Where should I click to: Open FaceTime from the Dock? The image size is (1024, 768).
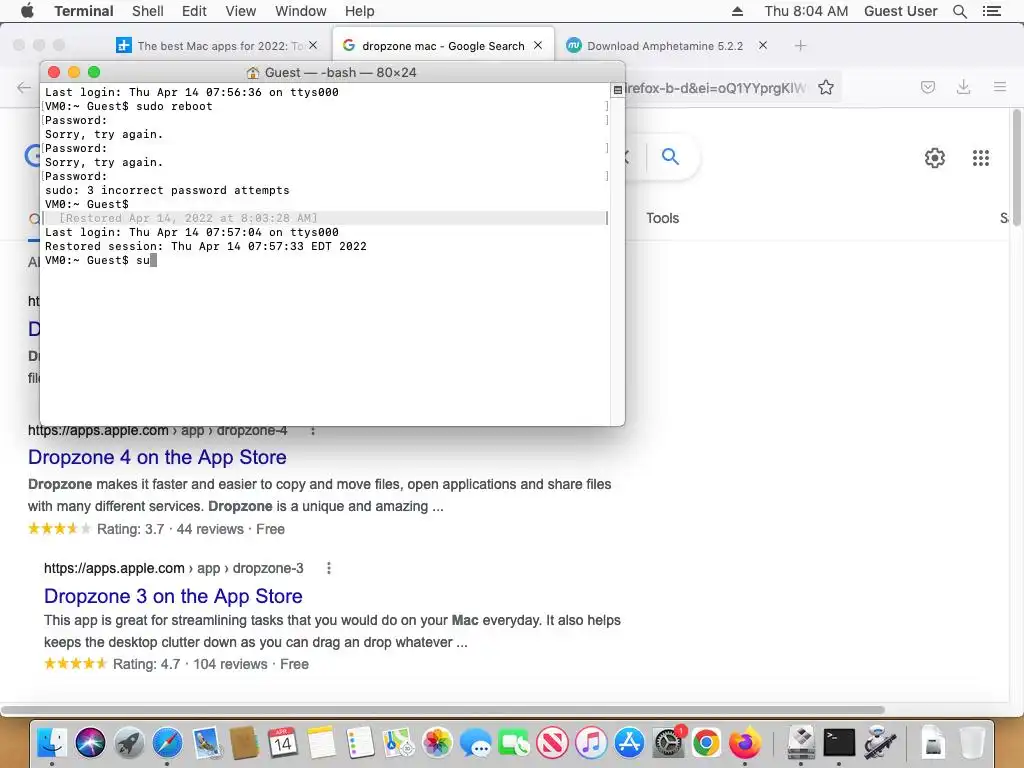(514, 743)
